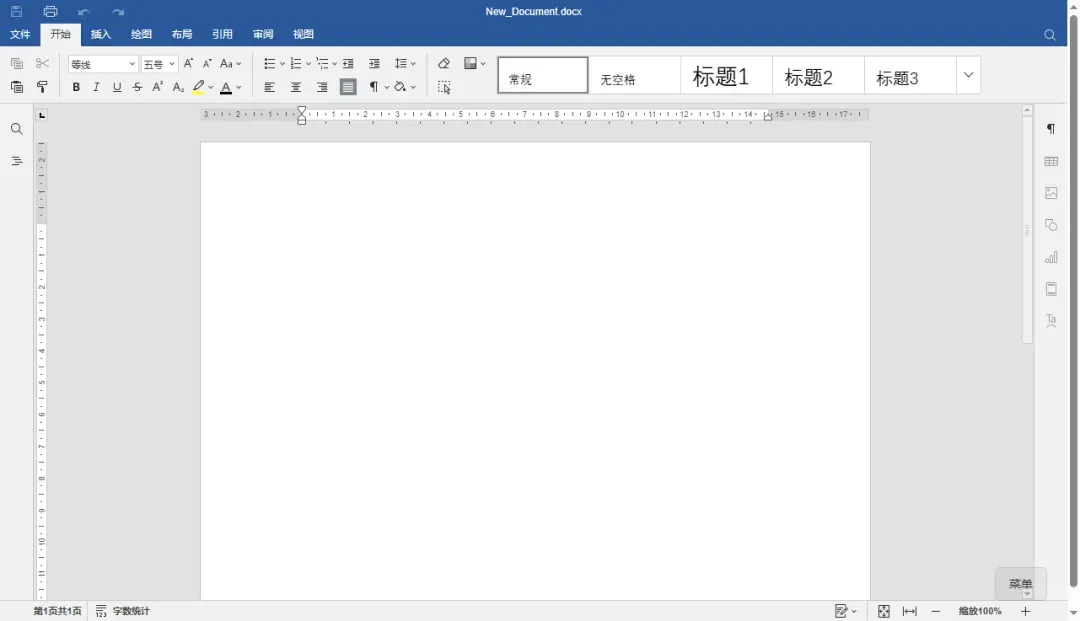This screenshot has height=621, width=1080.
Task: Expand the styles gallery arrow
Action: coord(968,75)
